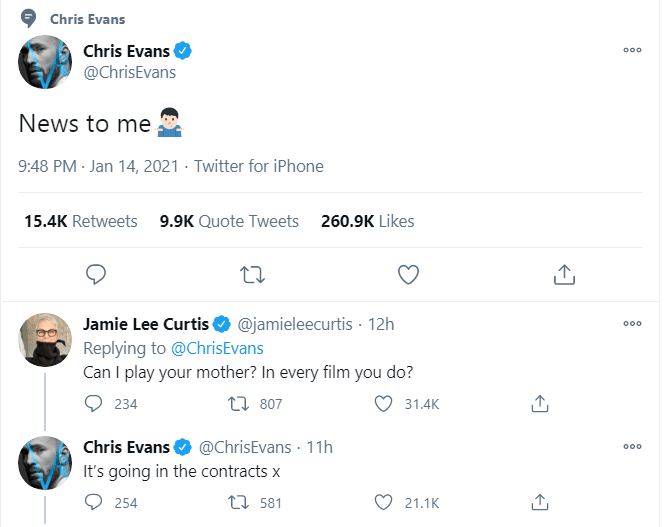Like the 'It's going in the contracts' reply
The height and width of the screenshot is (527, 668).
383,502
